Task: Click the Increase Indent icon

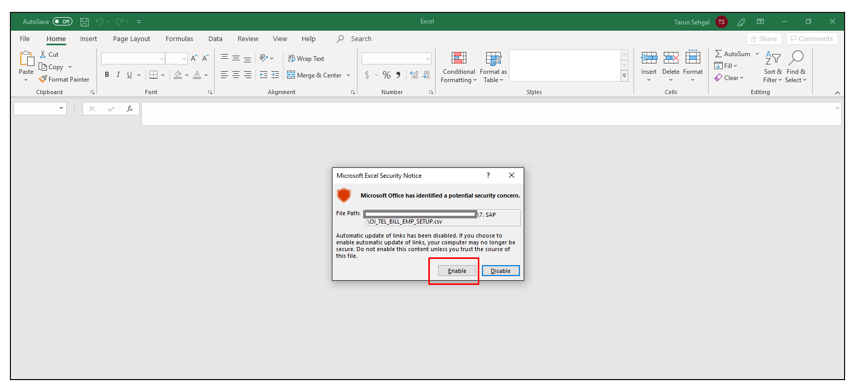Action: (x=275, y=75)
